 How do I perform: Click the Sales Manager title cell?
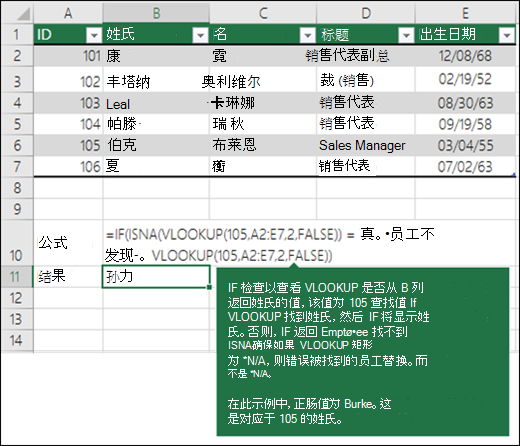pos(366,145)
